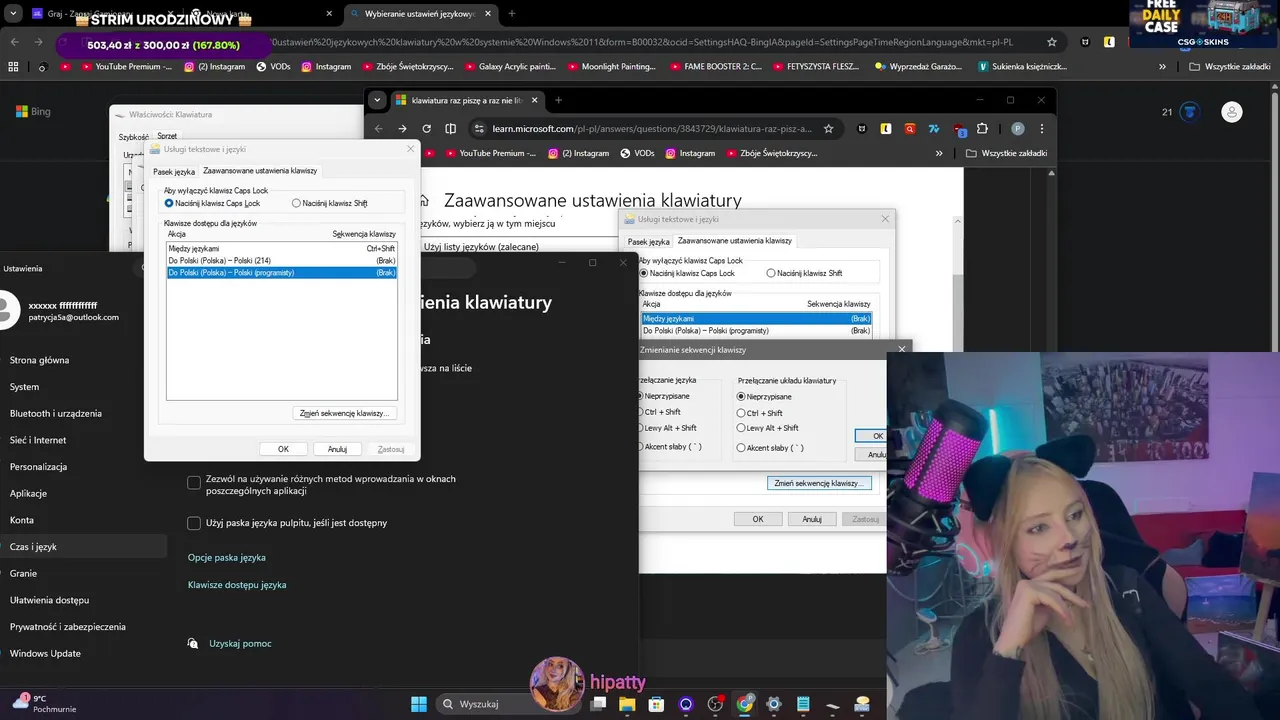Select Ctrl + Shift under Przełączanie układu klawiatury

(759, 413)
